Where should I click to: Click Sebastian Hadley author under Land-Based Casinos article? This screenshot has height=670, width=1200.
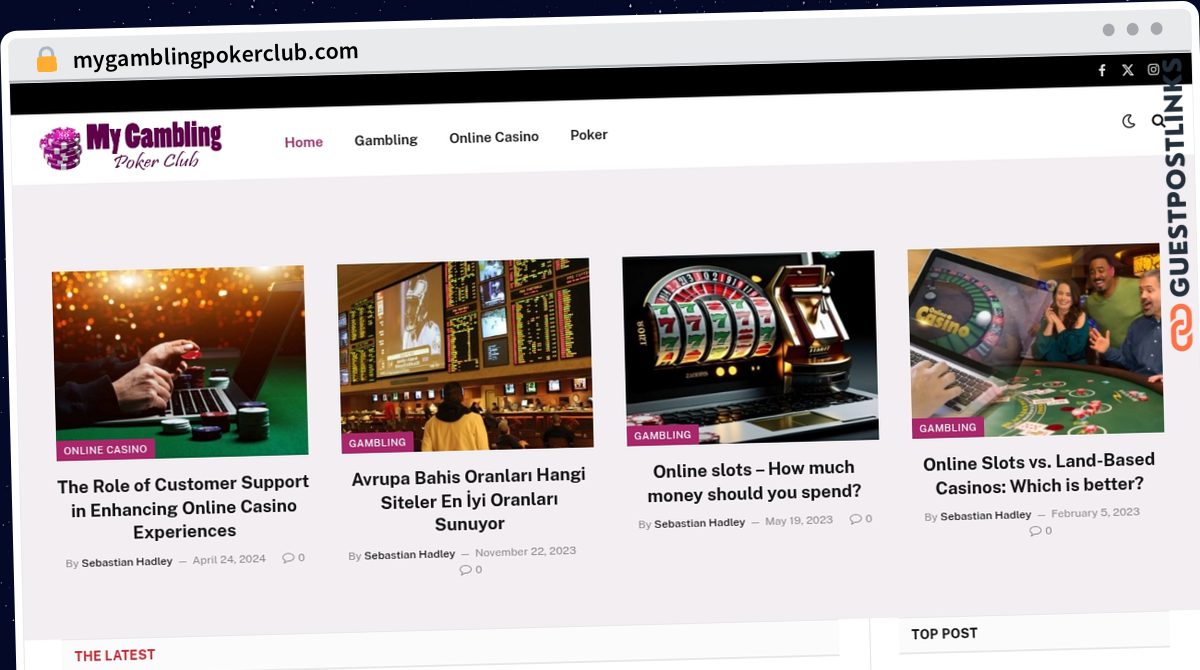(x=985, y=515)
